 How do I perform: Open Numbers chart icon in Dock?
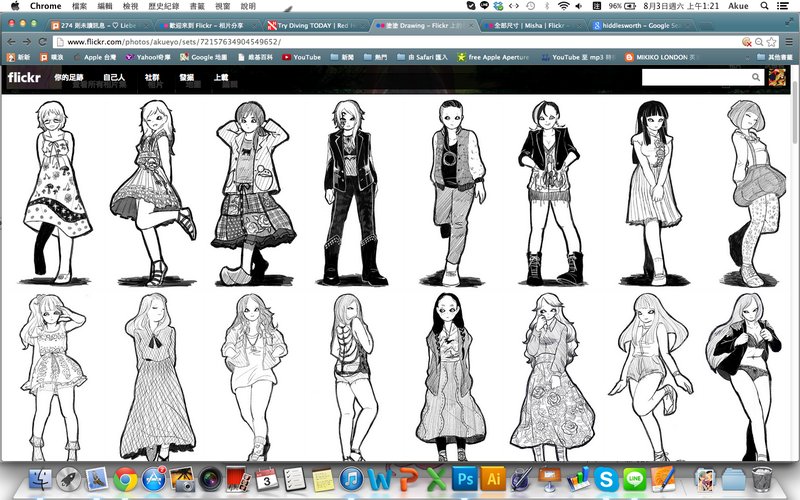pyautogui.click(x=578, y=479)
